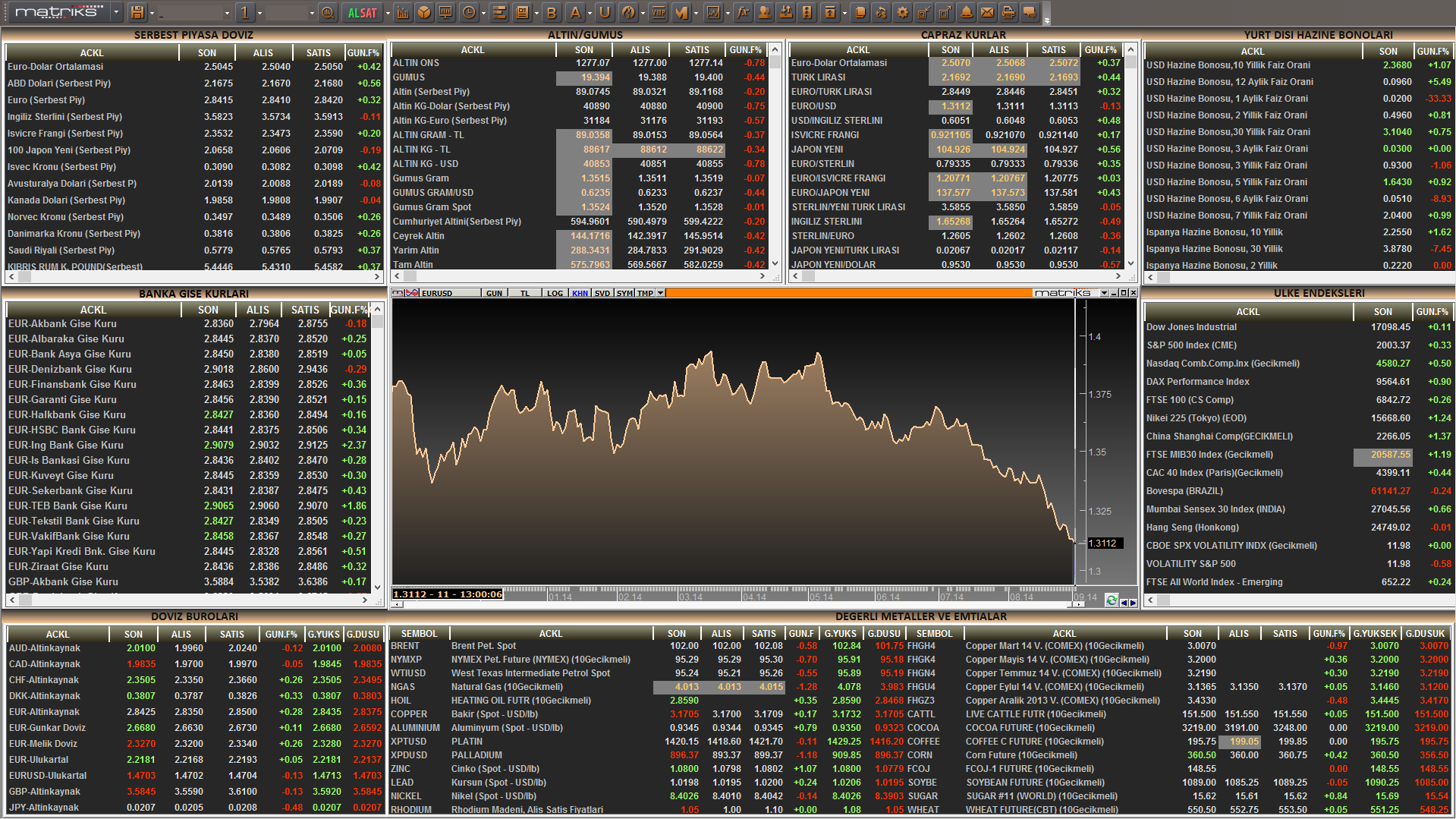Select the SVD tab on chart header

click(x=602, y=294)
